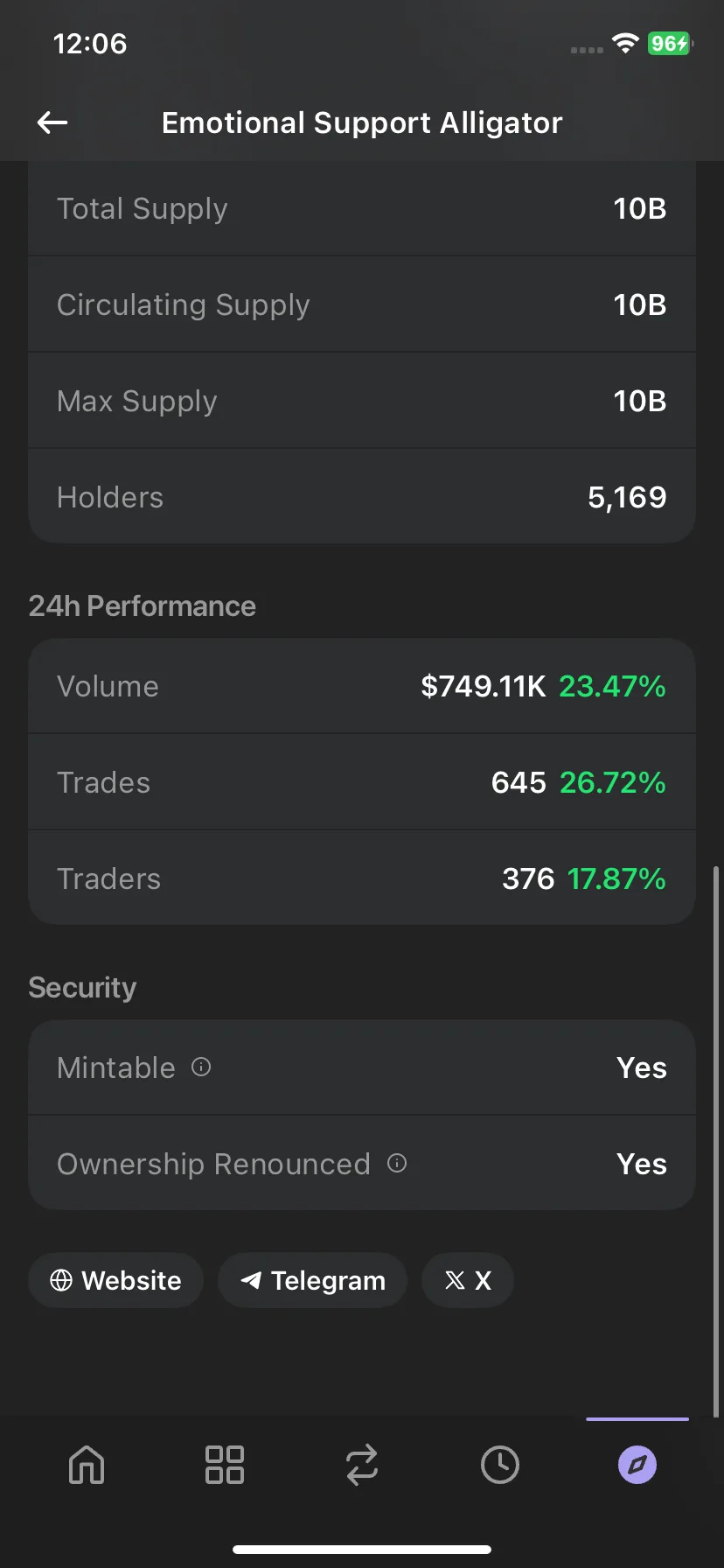724x1568 pixels.
Task: Tap the Emotional Support Alligator title
Action: pos(362,123)
